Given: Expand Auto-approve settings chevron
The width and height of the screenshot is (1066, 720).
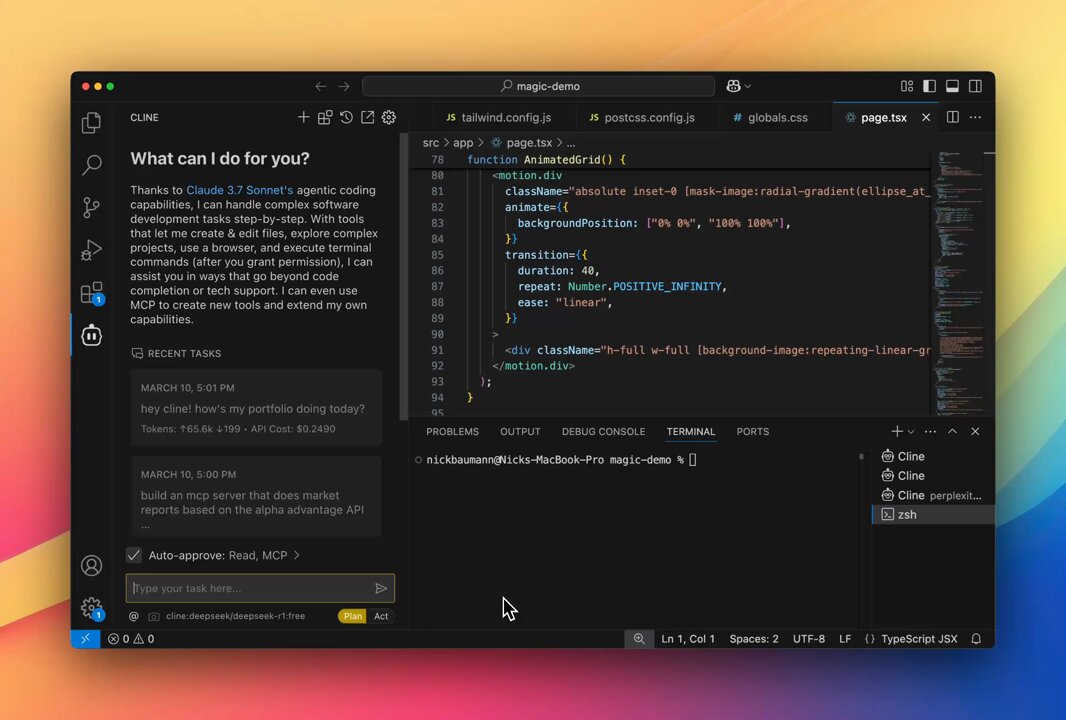Looking at the screenshot, I should tap(296, 555).
